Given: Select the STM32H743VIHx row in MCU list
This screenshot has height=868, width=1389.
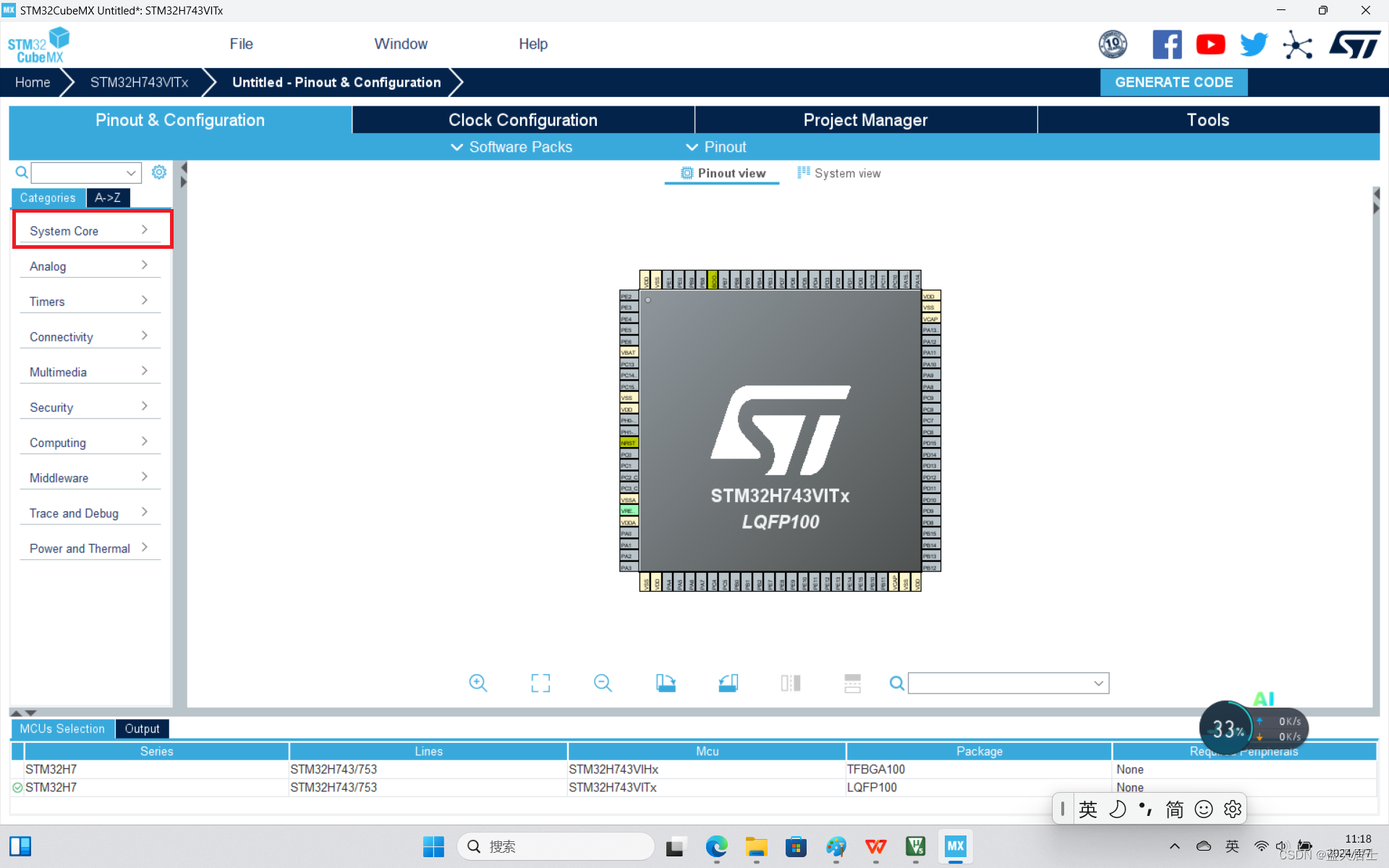Looking at the screenshot, I should [613, 770].
